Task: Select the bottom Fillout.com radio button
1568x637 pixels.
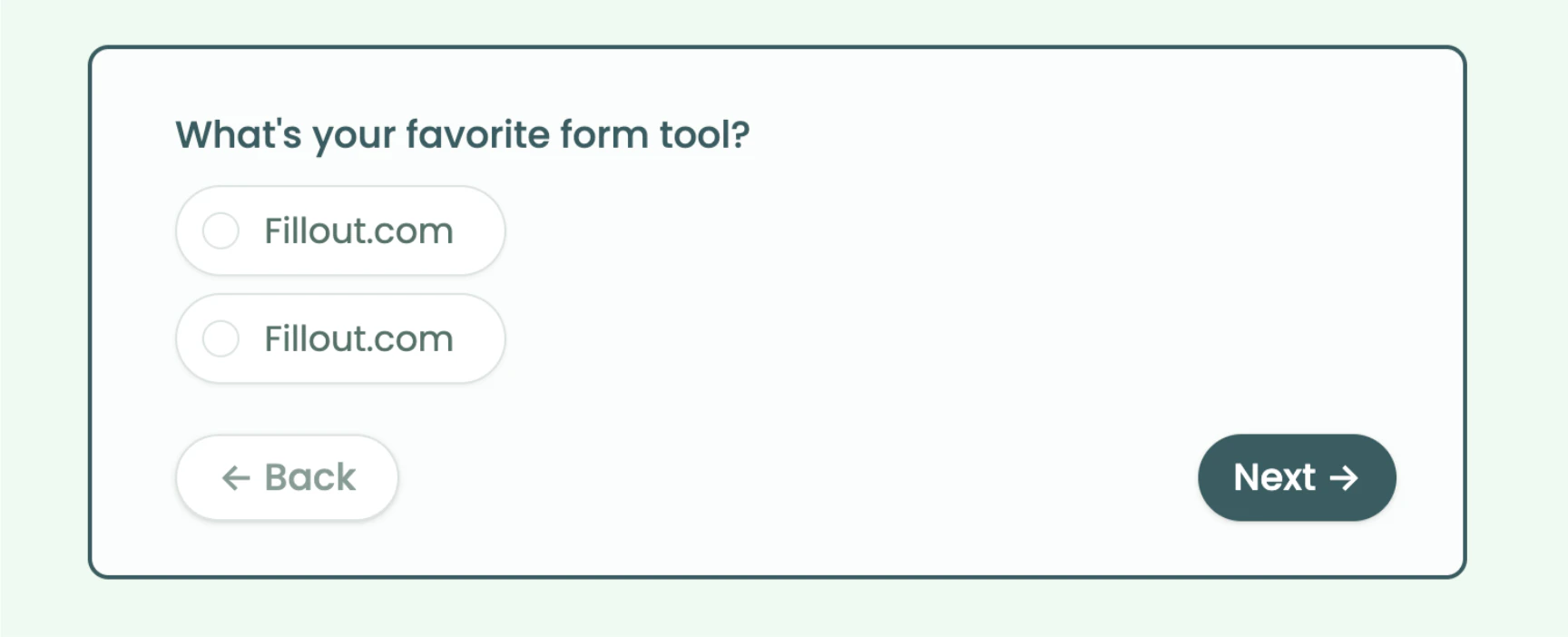Action: (220, 338)
